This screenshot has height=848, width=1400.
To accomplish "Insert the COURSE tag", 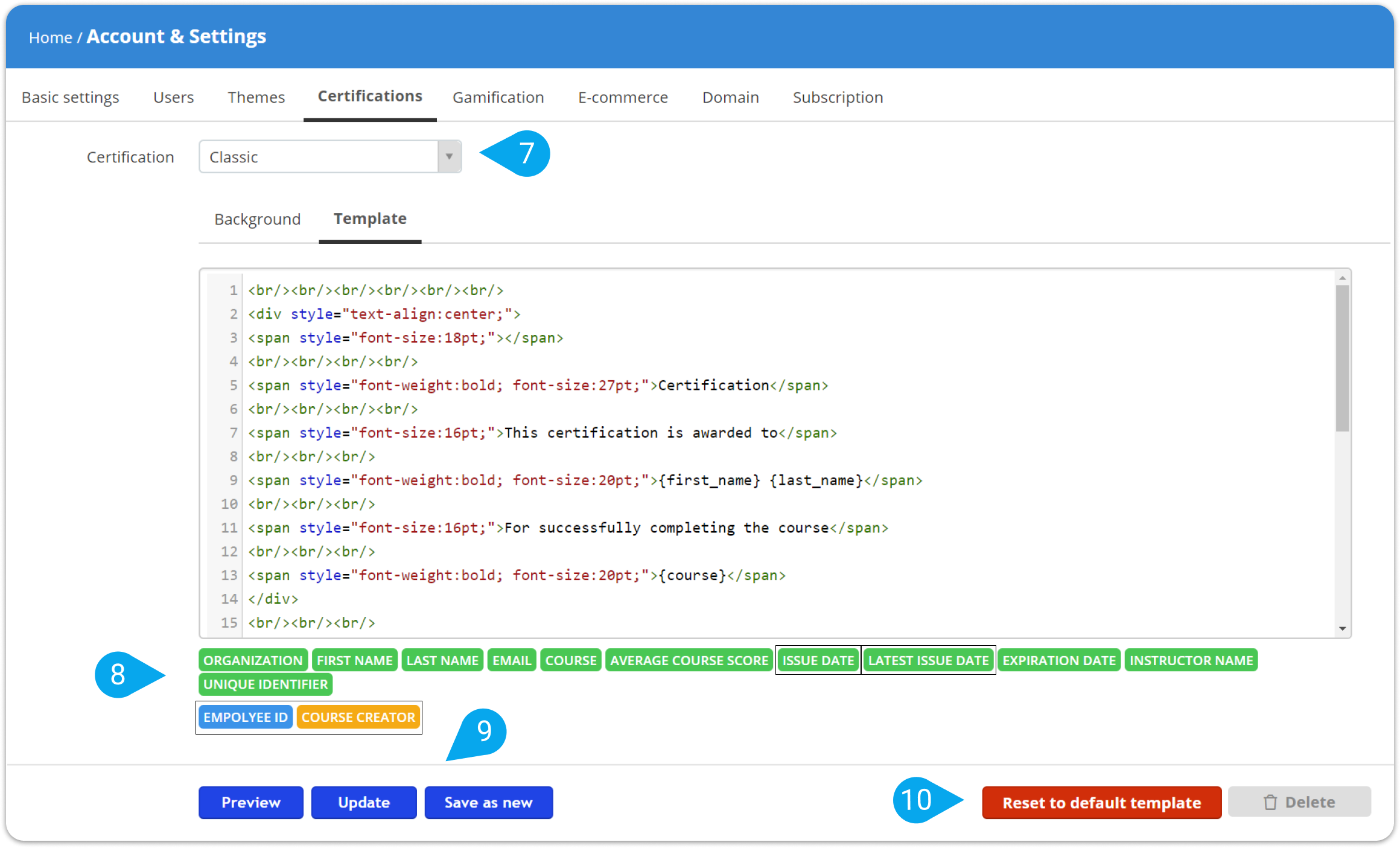I will point(571,660).
